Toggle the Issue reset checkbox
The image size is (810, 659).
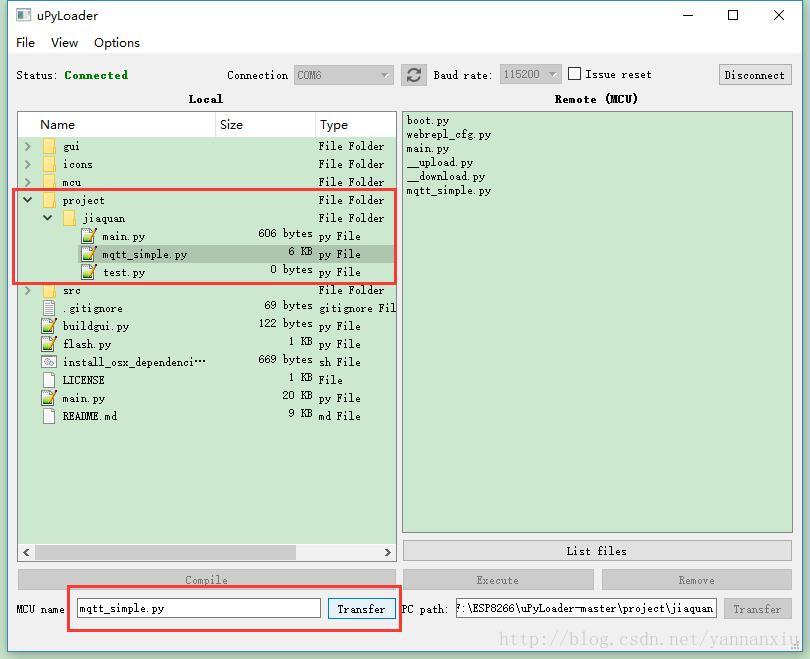(x=574, y=74)
